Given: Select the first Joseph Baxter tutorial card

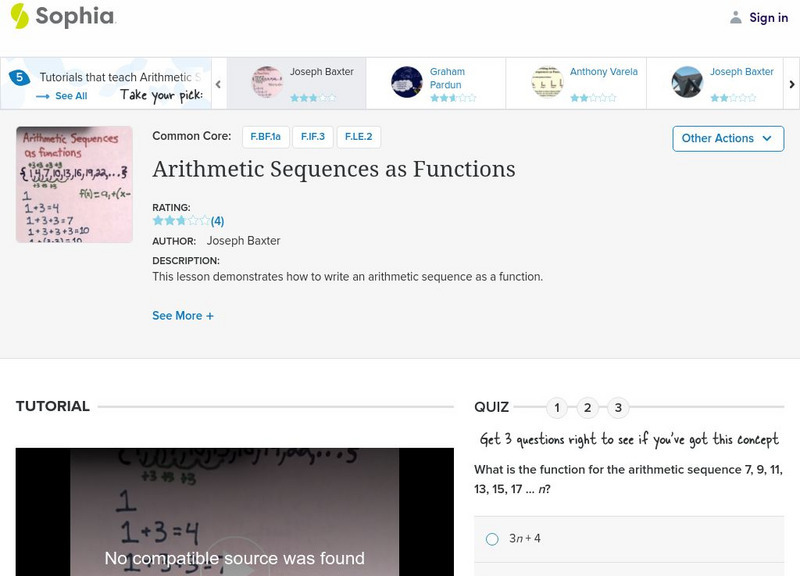Looking at the screenshot, I should point(296,83).
